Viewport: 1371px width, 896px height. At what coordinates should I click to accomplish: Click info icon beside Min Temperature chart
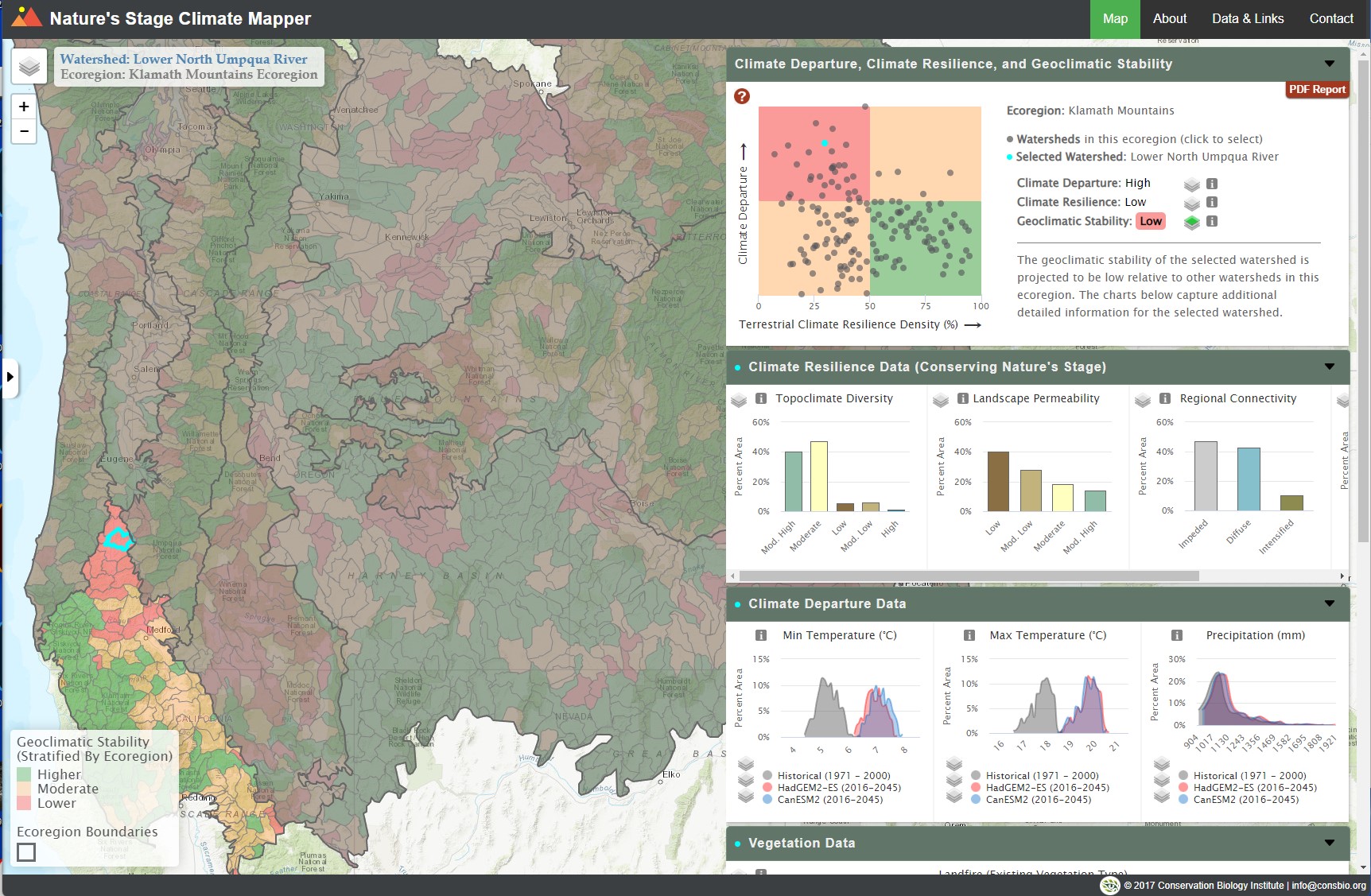761,635
